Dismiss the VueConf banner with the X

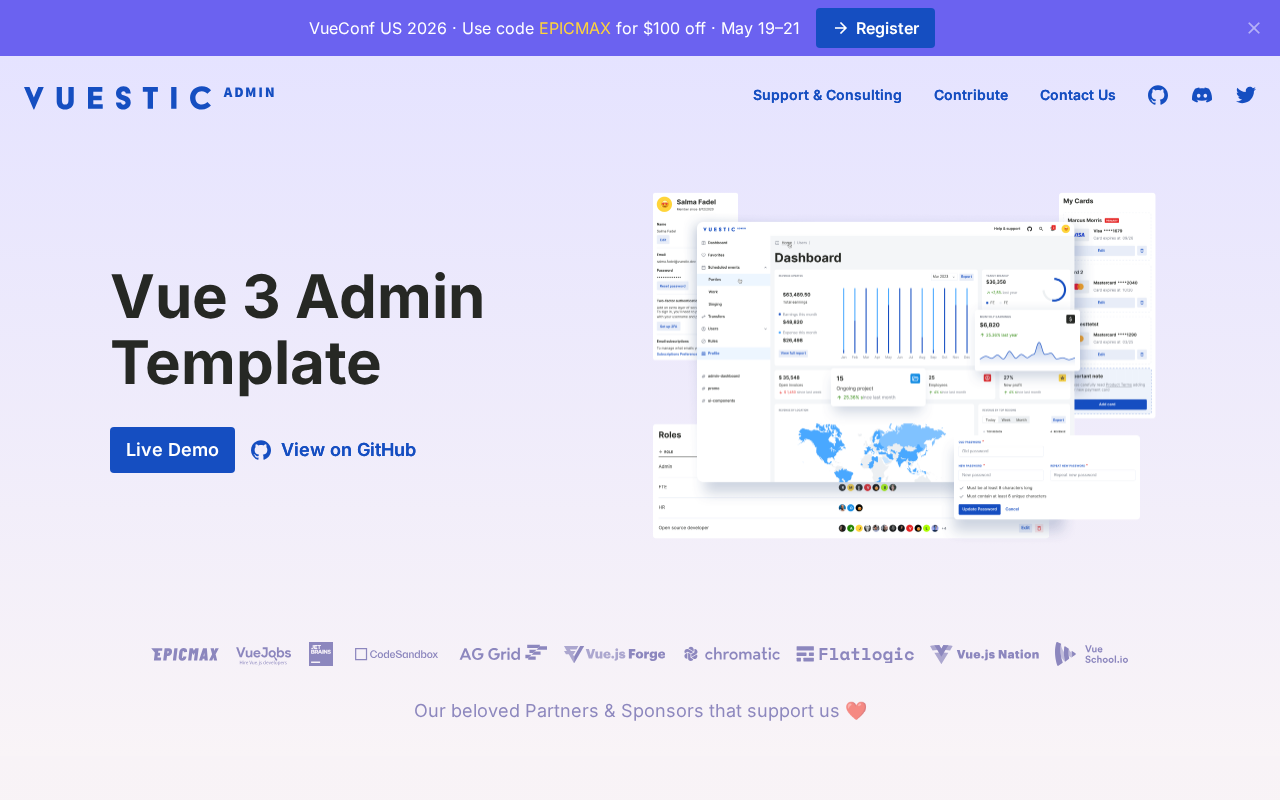pyautogui.click(x=1254, y=28)
